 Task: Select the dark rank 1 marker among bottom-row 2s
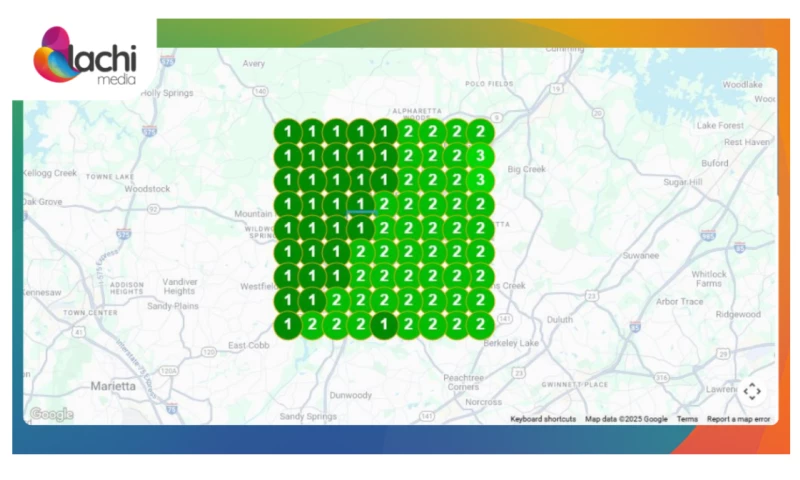click(x=384, y=324)
